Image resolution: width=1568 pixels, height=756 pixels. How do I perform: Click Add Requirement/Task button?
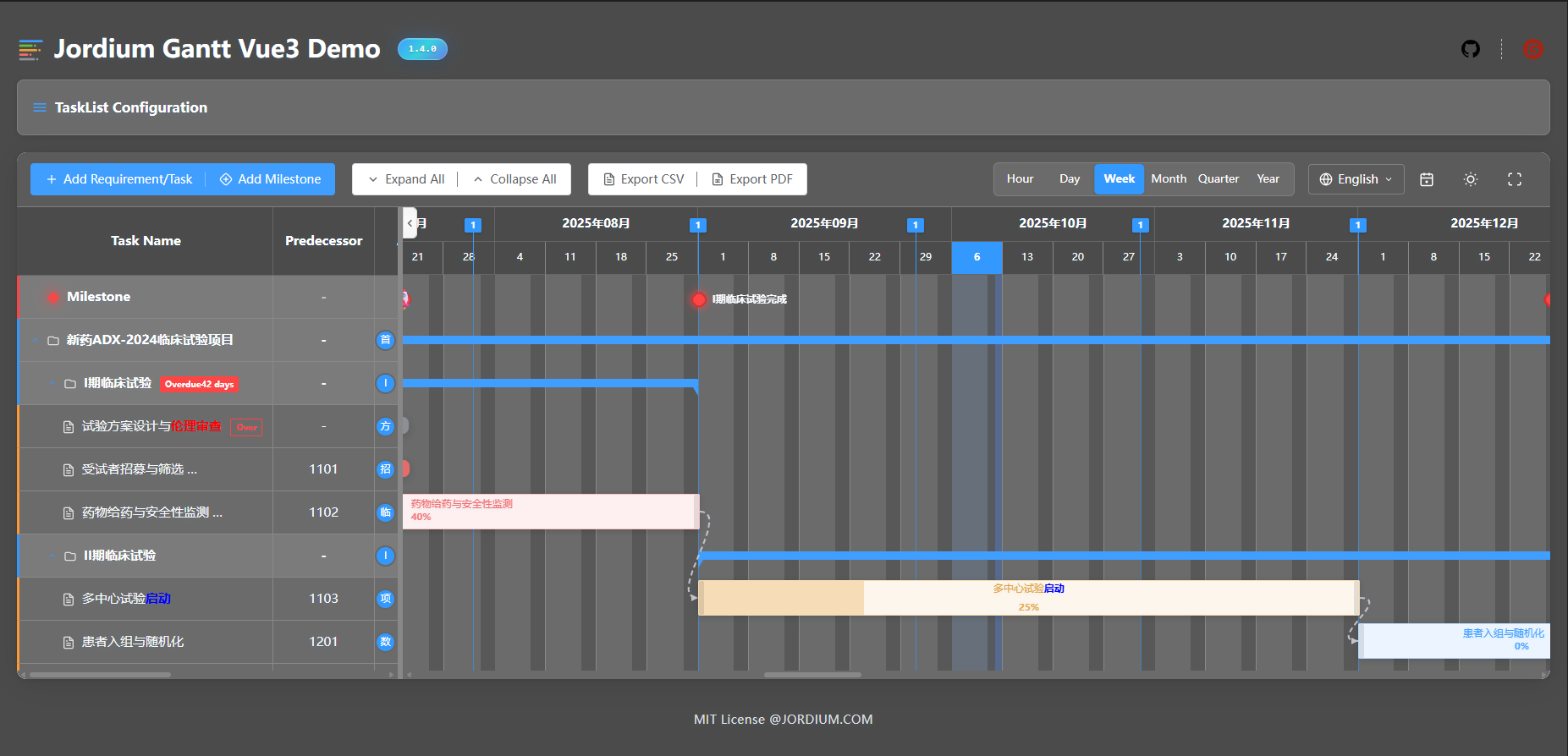click(119, 179)
